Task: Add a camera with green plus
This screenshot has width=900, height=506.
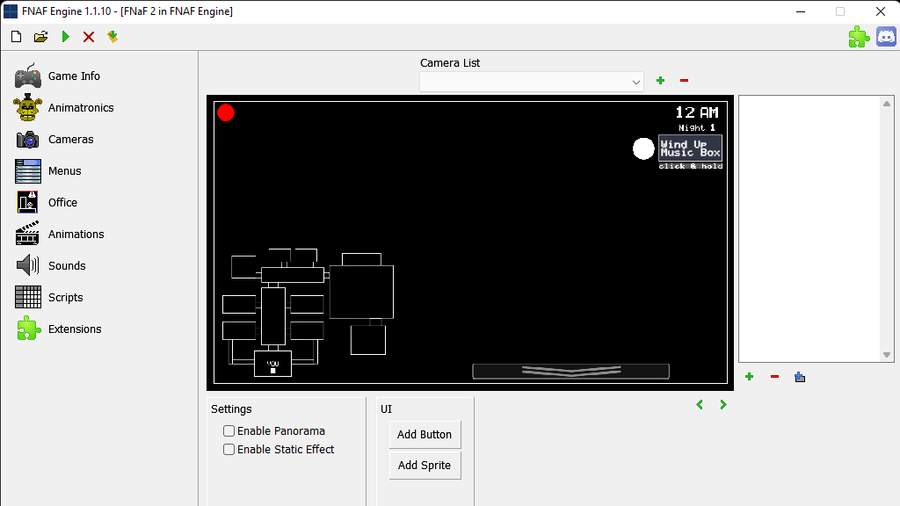Action: [x=661, y=81]
